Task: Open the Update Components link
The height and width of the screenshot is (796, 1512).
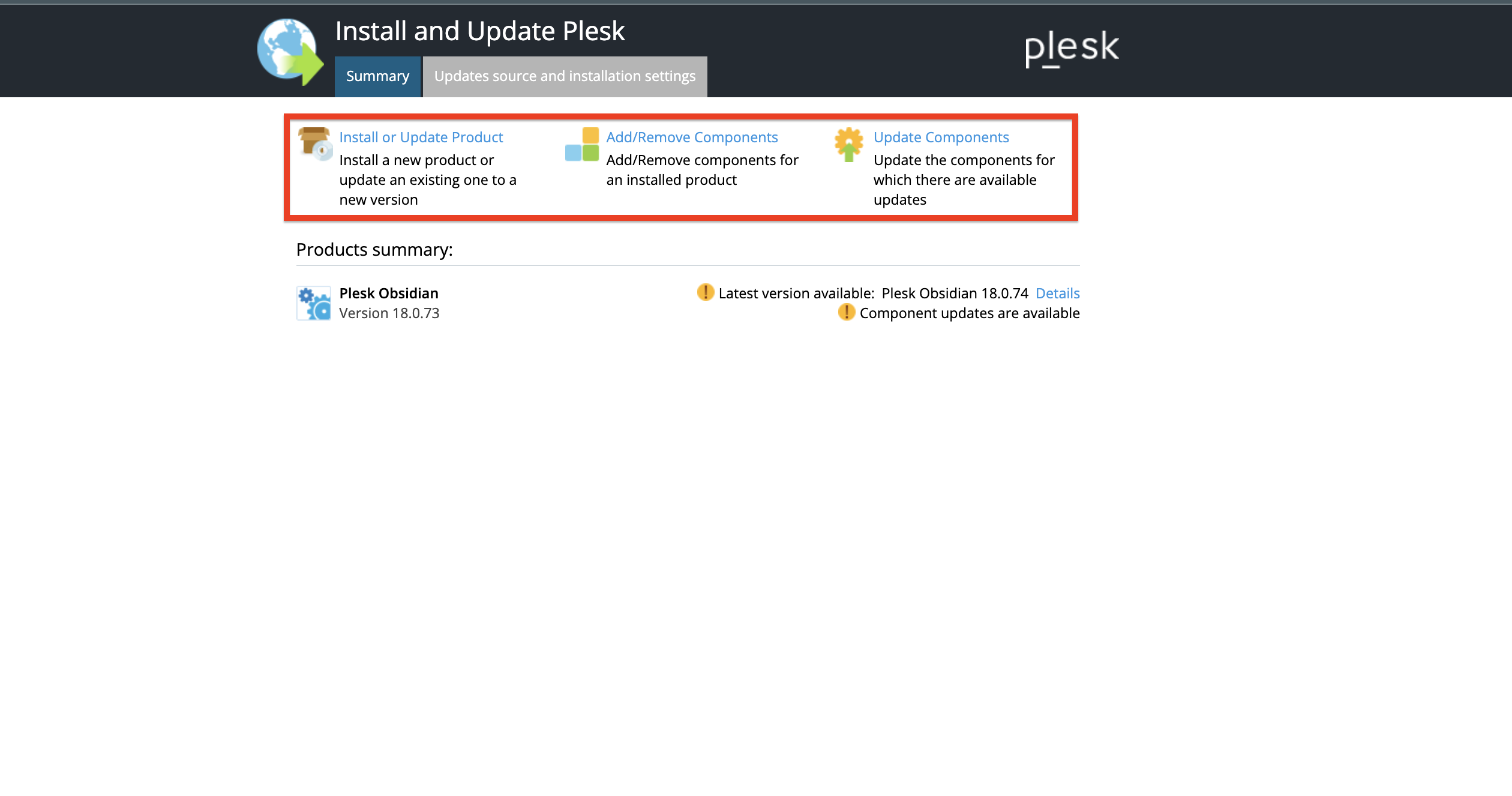Action: [941, 137]
